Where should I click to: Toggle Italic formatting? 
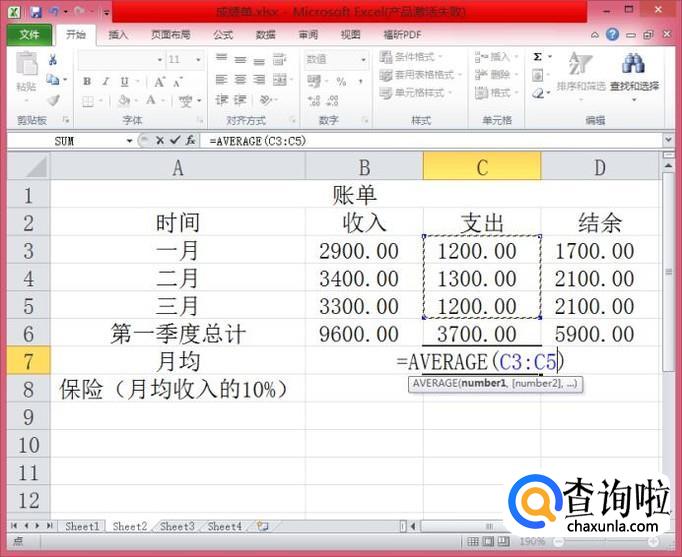pos(106,81)
